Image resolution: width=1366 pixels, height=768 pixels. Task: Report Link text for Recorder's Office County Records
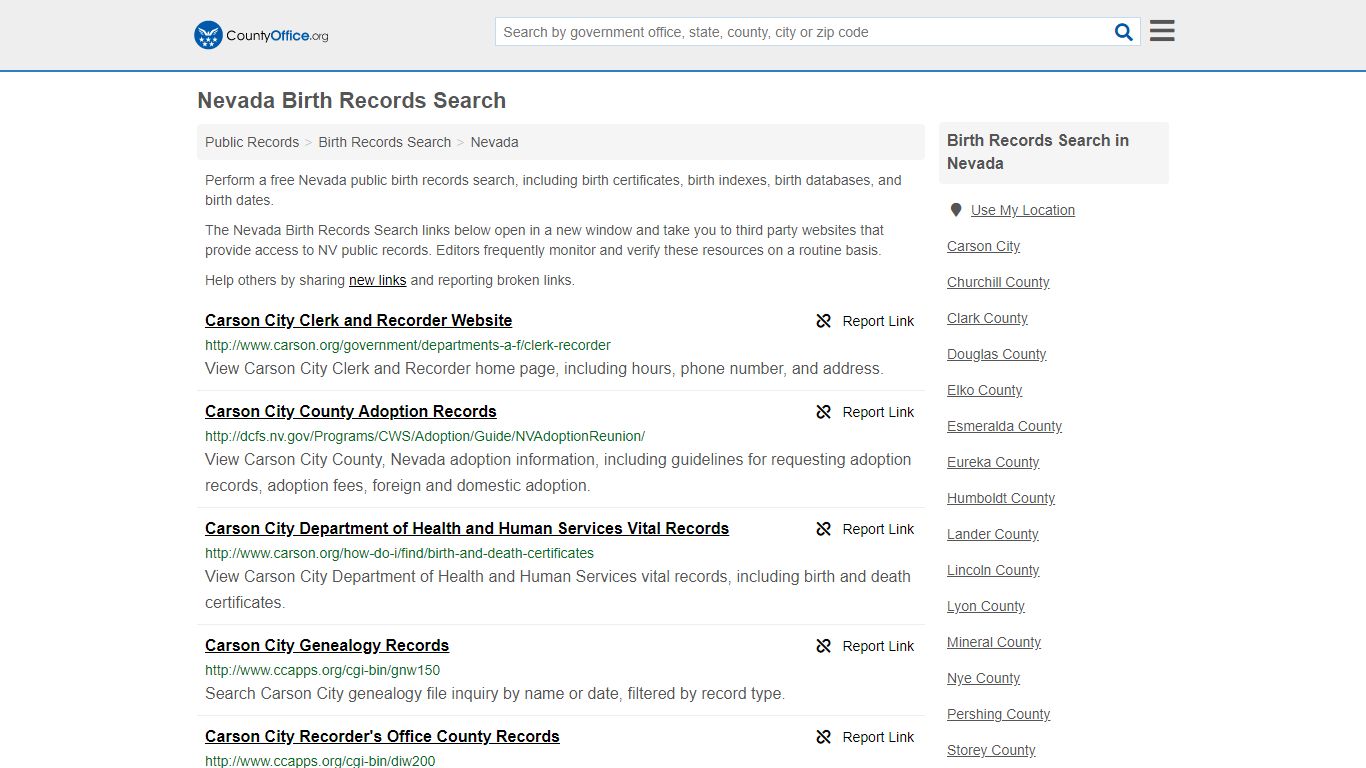(x=878, y=737)
